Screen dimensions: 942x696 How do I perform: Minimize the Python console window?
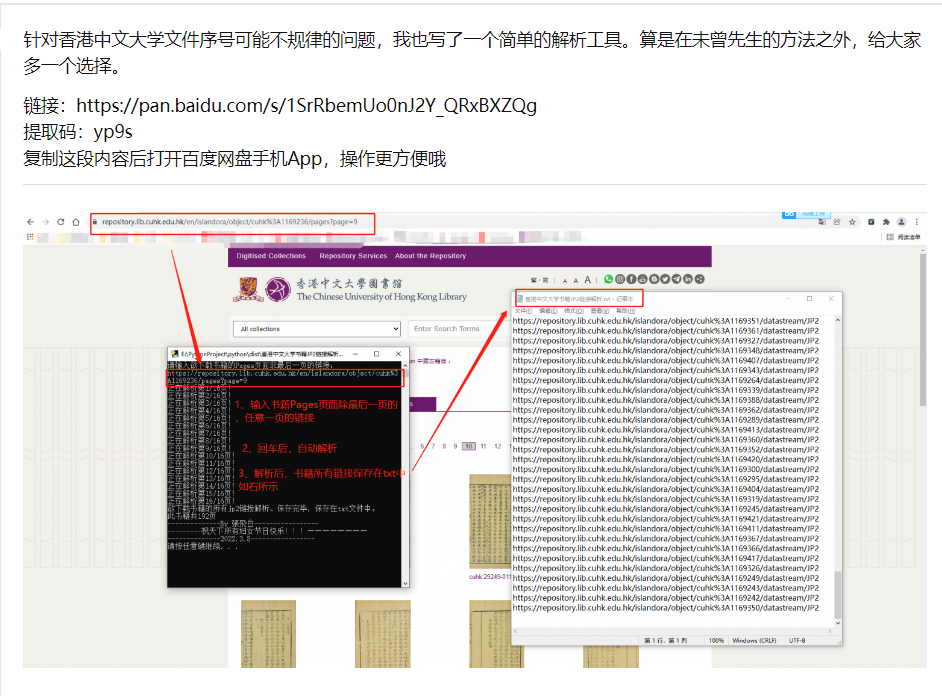[x=356, y=354]
